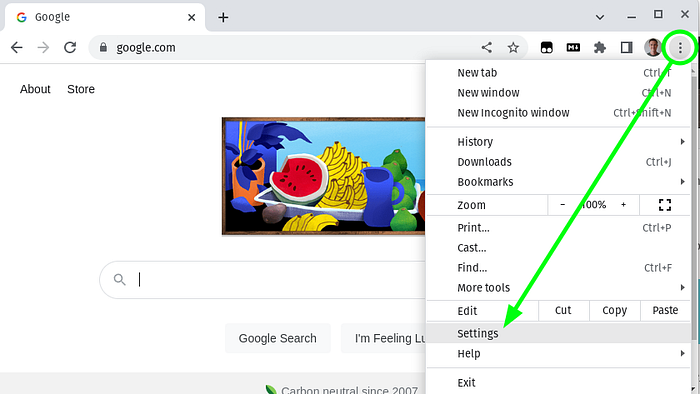Expand the History submenu

558,141
